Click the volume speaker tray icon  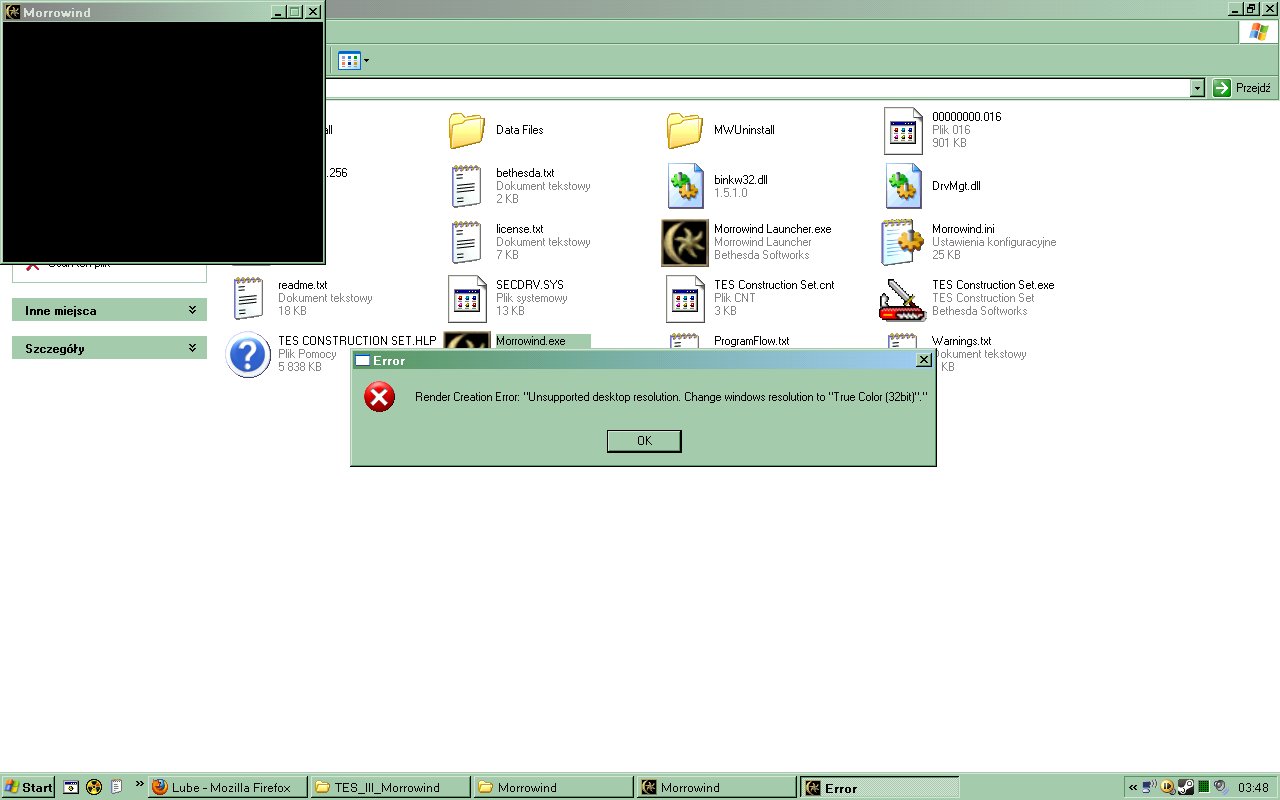pos(1220,787)
